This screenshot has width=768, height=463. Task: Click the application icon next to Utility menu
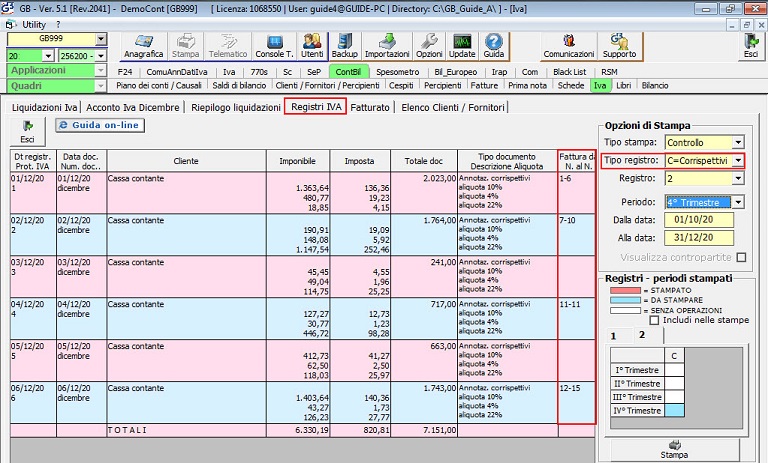pyautogui.click(x=10, y=24)
